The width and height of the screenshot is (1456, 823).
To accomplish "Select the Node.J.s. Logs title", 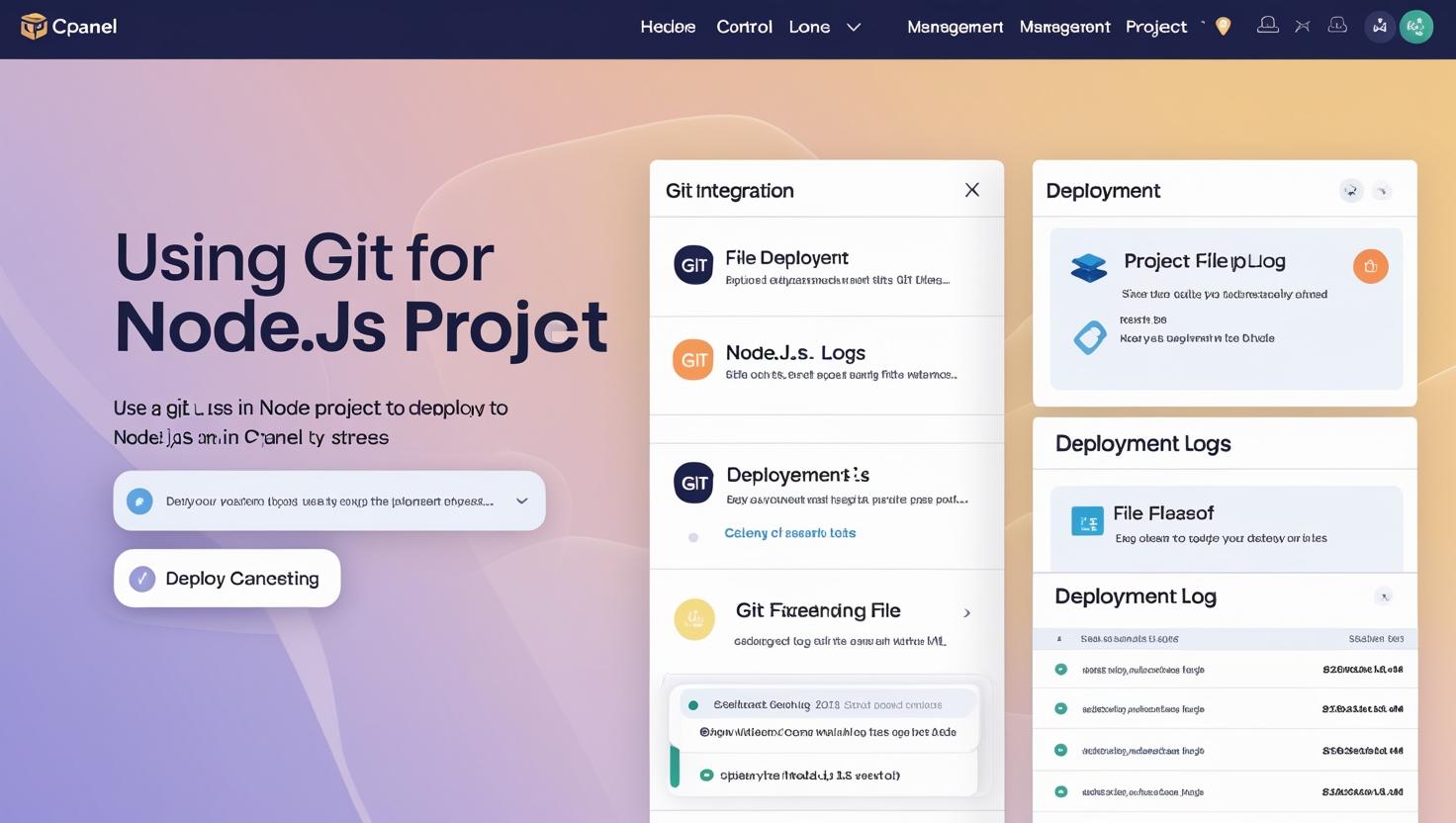I will pyautogui.click(x=795, y=353).
